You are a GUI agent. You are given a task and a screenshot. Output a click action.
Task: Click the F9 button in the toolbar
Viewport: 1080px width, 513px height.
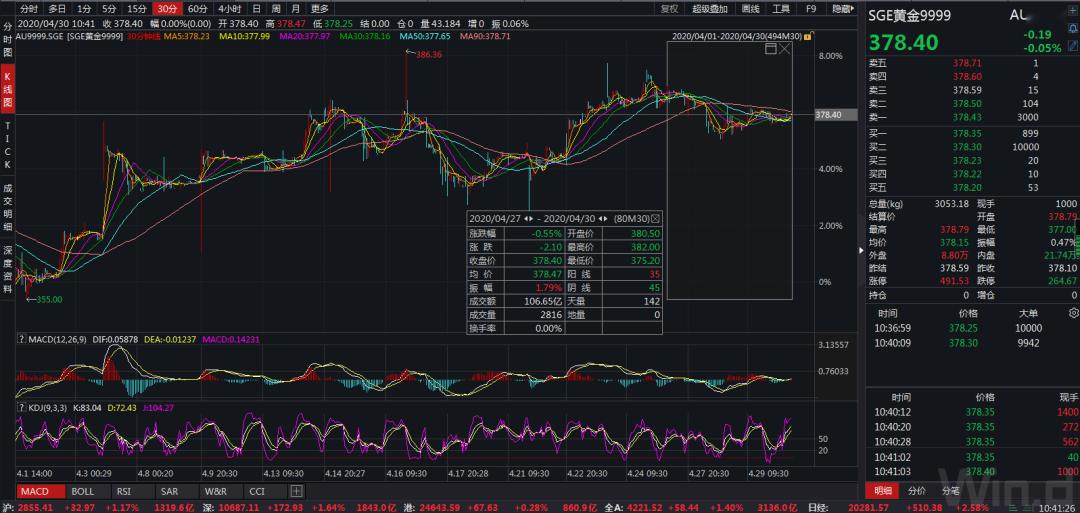tap(811, 9)
